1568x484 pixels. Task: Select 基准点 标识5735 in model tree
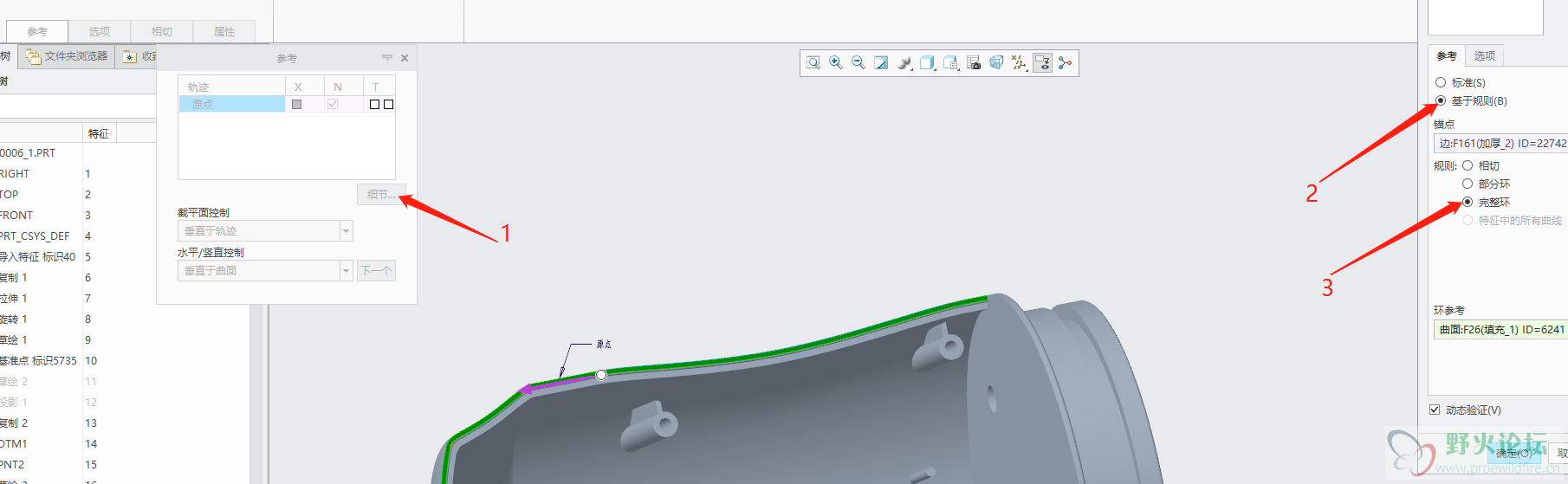(x=38, y=360)
